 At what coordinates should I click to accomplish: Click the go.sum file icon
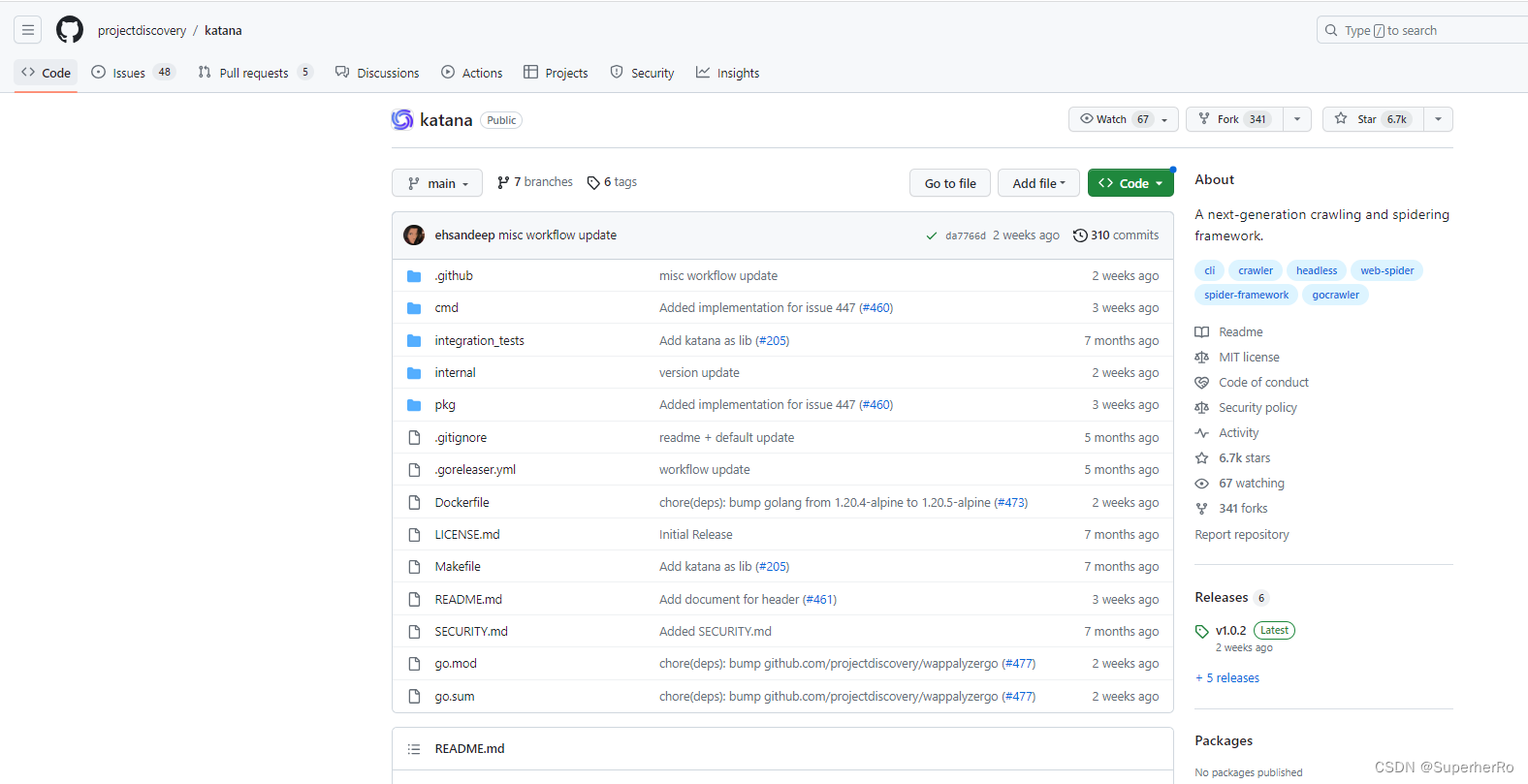(414, 697)
